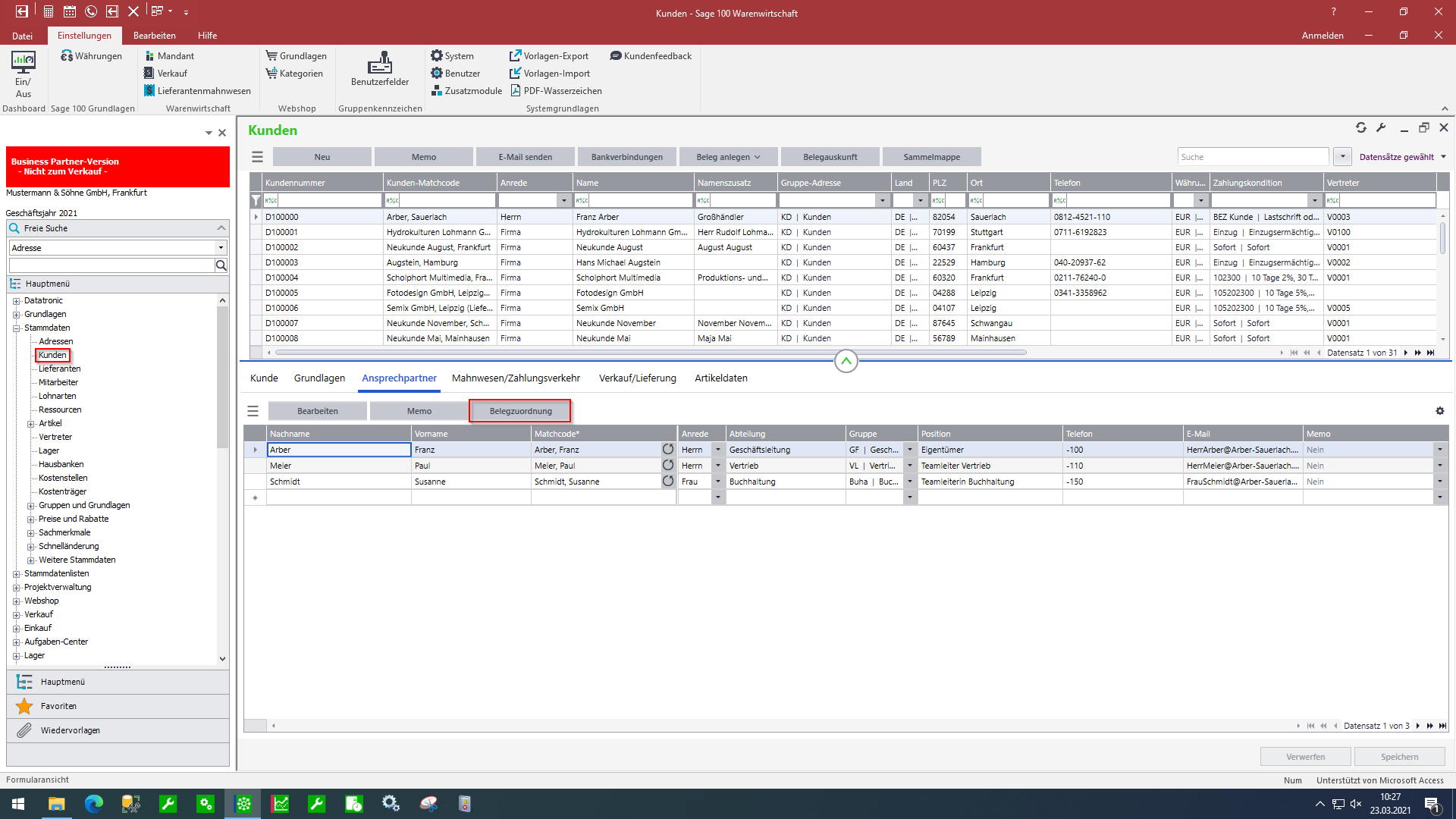Go to next record in customer navigator
The width and height of the screenshot is (1456, 819).
(x=1405, y=353)
